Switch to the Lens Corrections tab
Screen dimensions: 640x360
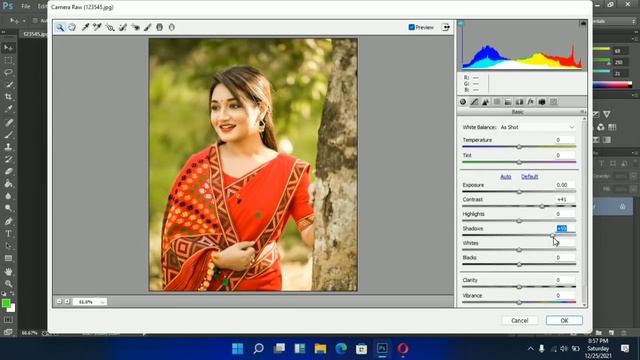point(519,102)
